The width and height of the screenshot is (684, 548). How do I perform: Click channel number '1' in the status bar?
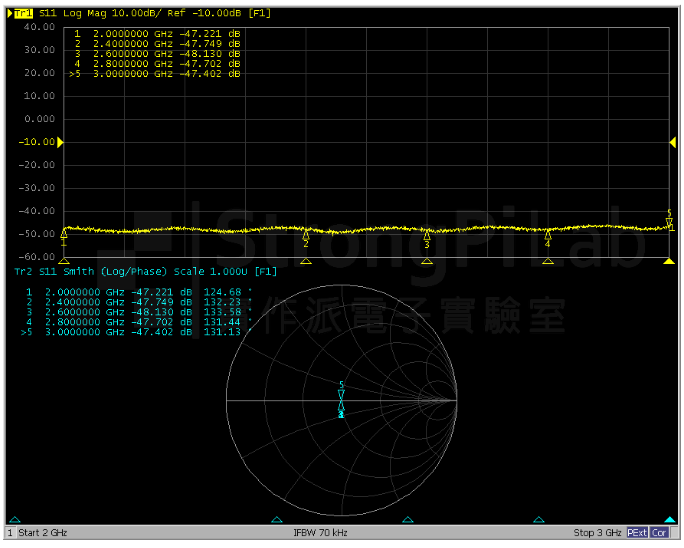click(x=10, y=533)
